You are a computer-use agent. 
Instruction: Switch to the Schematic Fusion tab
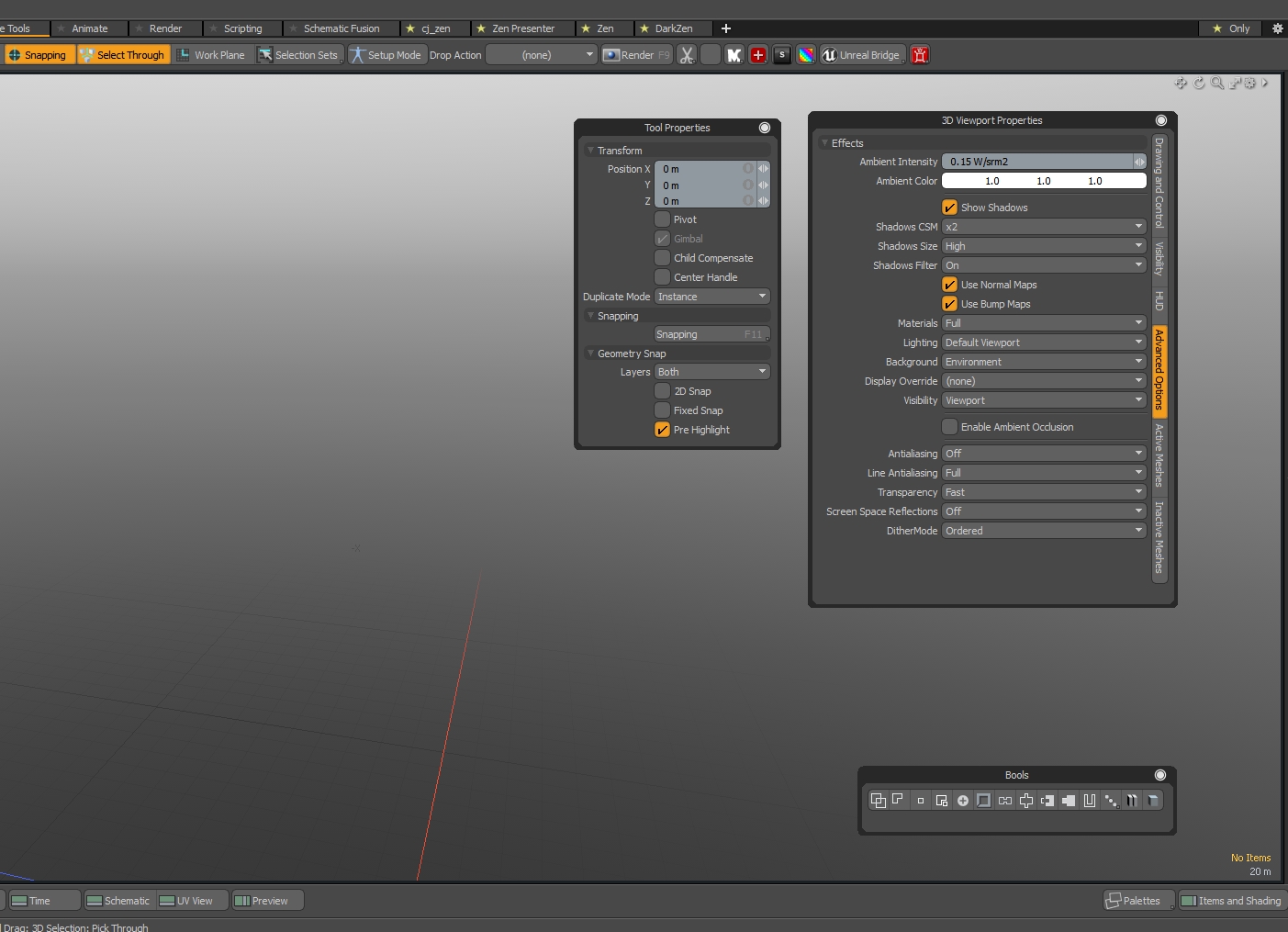click(342, 28)
